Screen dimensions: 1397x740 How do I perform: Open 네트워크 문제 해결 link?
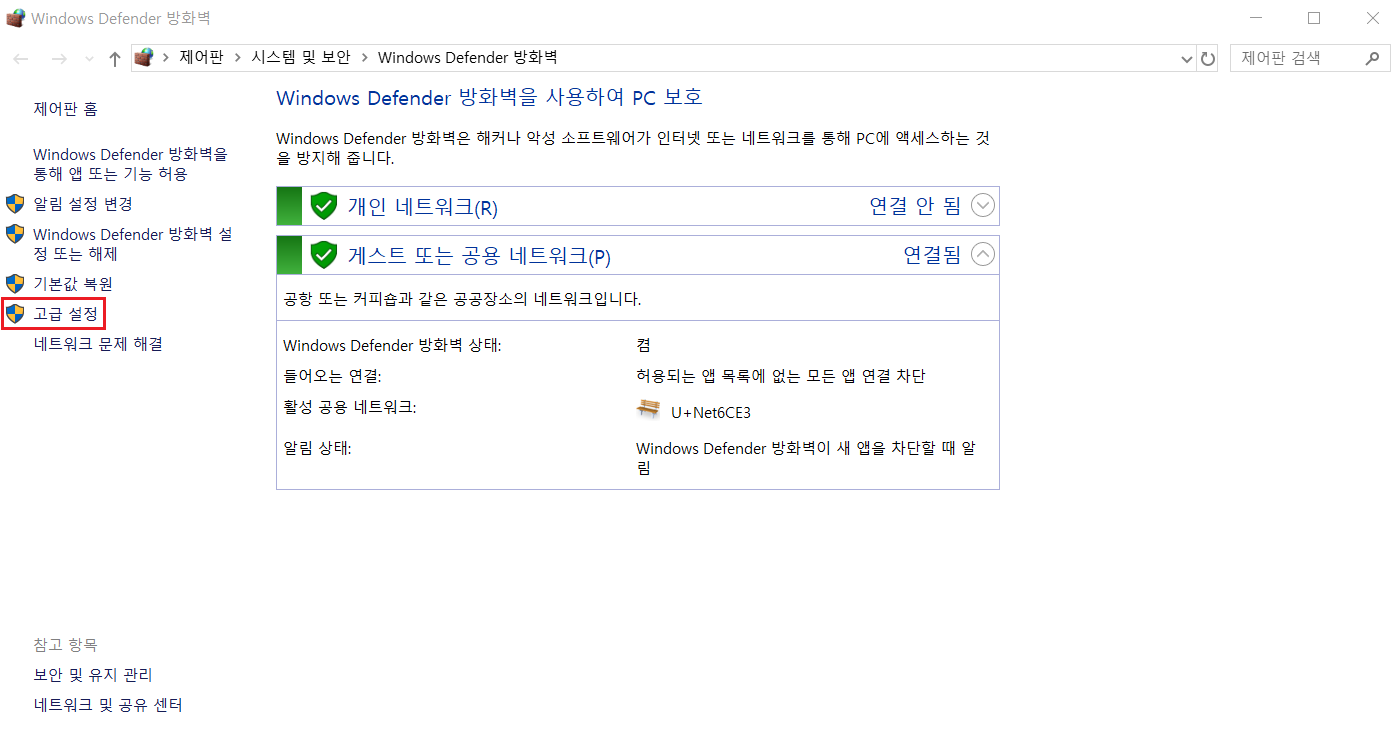[98, 344]
